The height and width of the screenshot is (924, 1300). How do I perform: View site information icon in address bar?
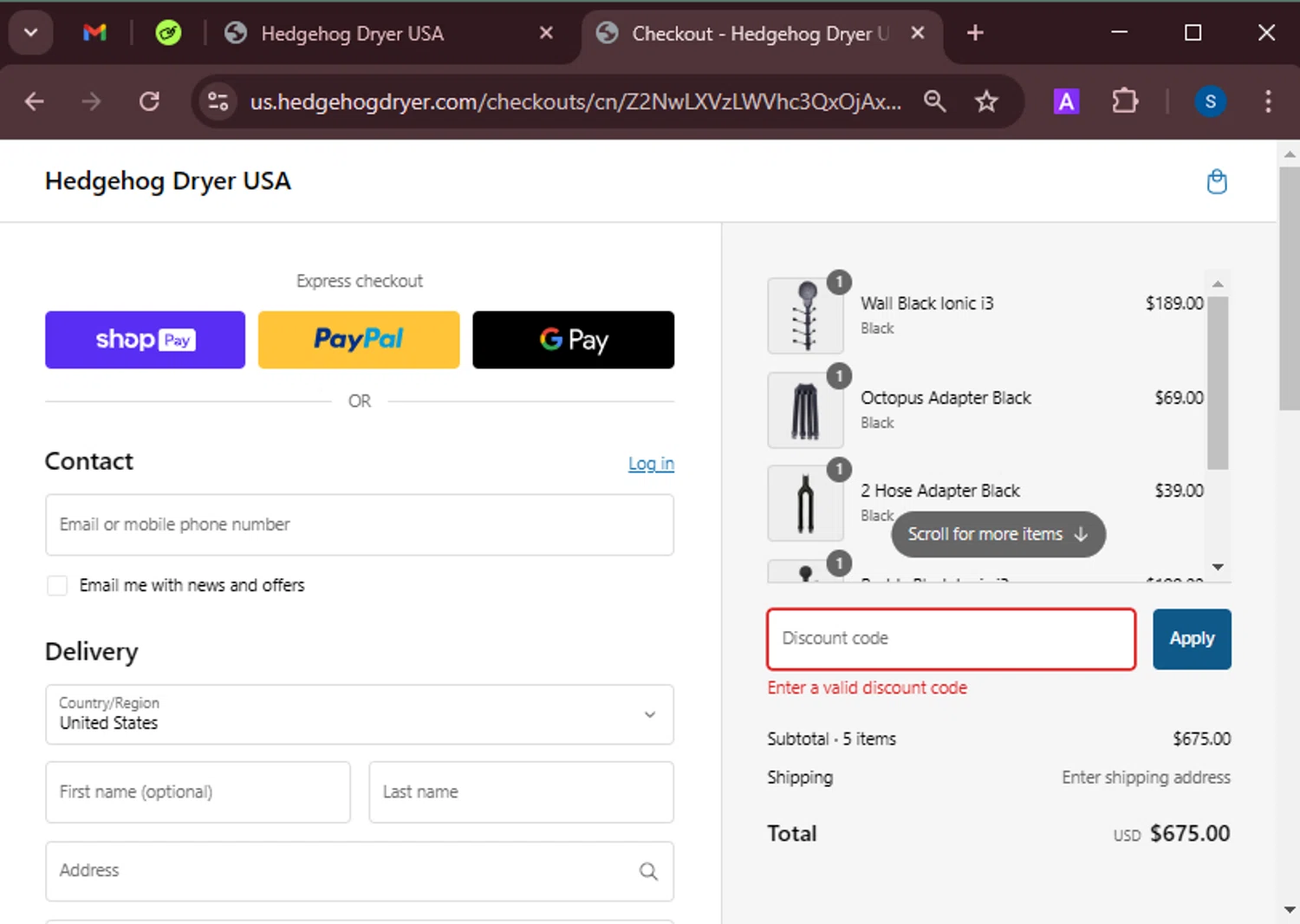218,101
